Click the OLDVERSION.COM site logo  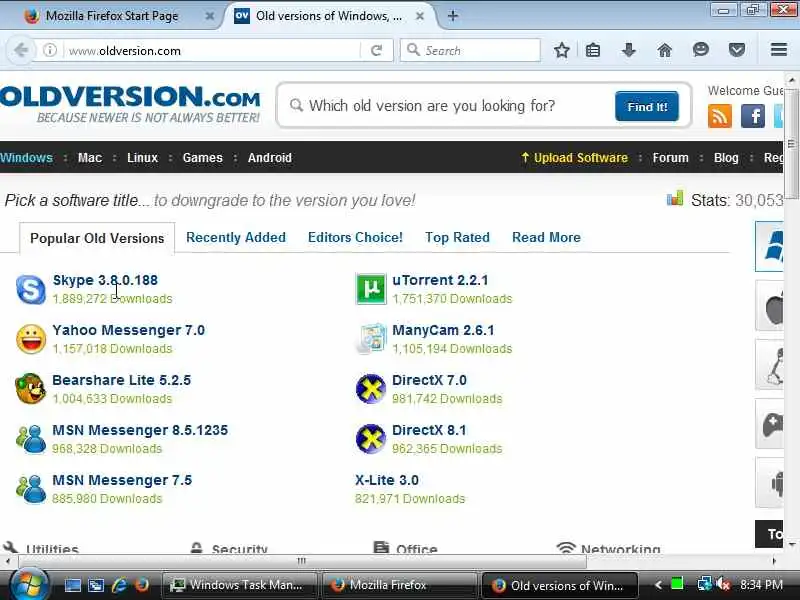[130, 104]
